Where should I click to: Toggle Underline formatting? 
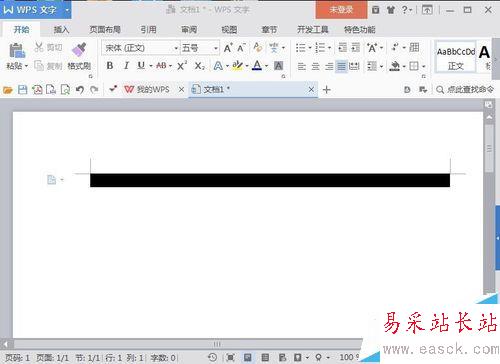coord(141,66)
